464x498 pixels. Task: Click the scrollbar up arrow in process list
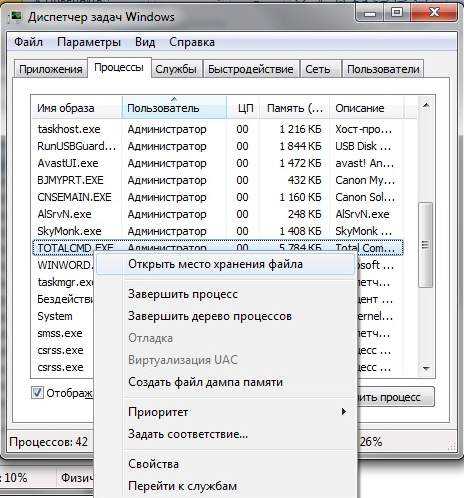pos(426,106)
